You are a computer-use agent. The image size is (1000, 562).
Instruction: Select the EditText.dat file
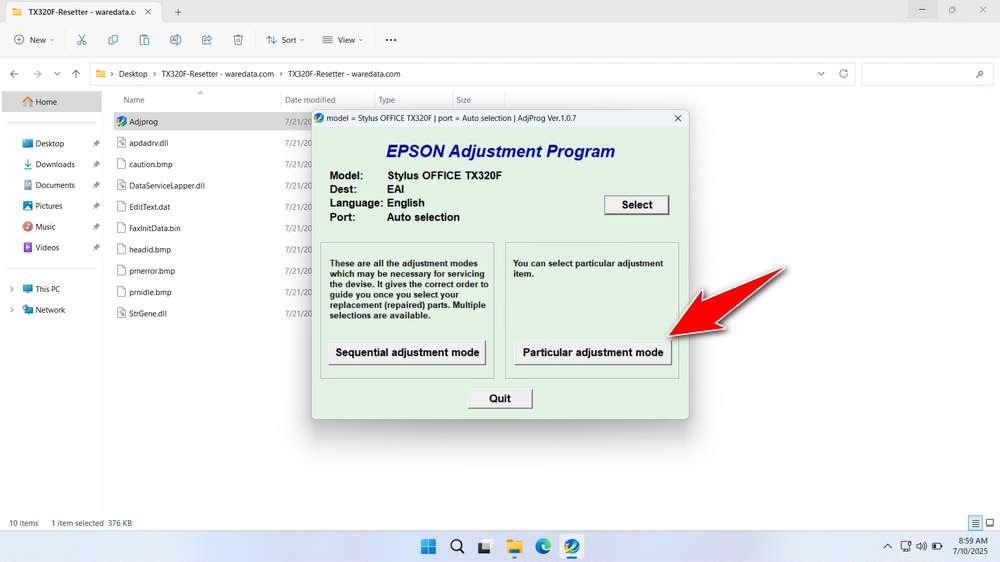pyautogui.click(x=149, y=207)
